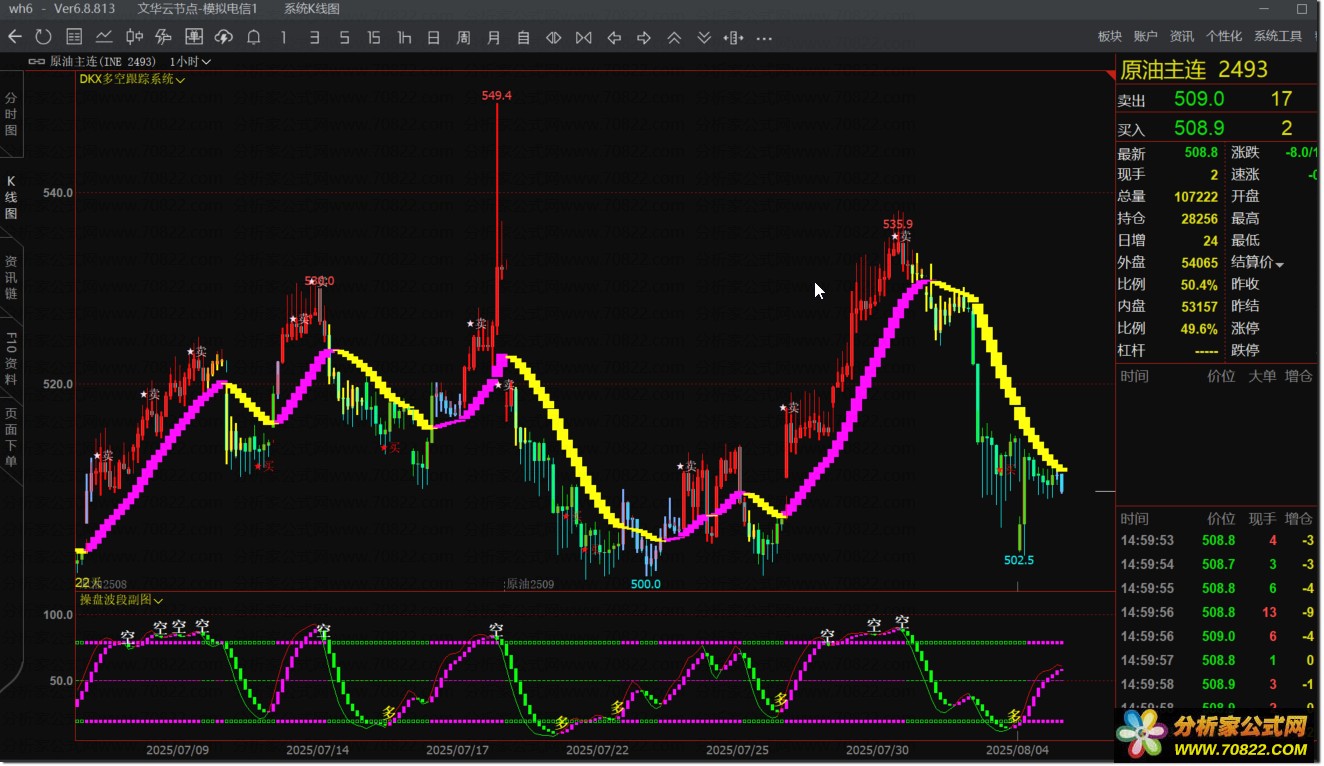Select the 14:59:57 tick row
Image resolution: width=1324 pixels, height=766 pixels.
[1217, 661]
